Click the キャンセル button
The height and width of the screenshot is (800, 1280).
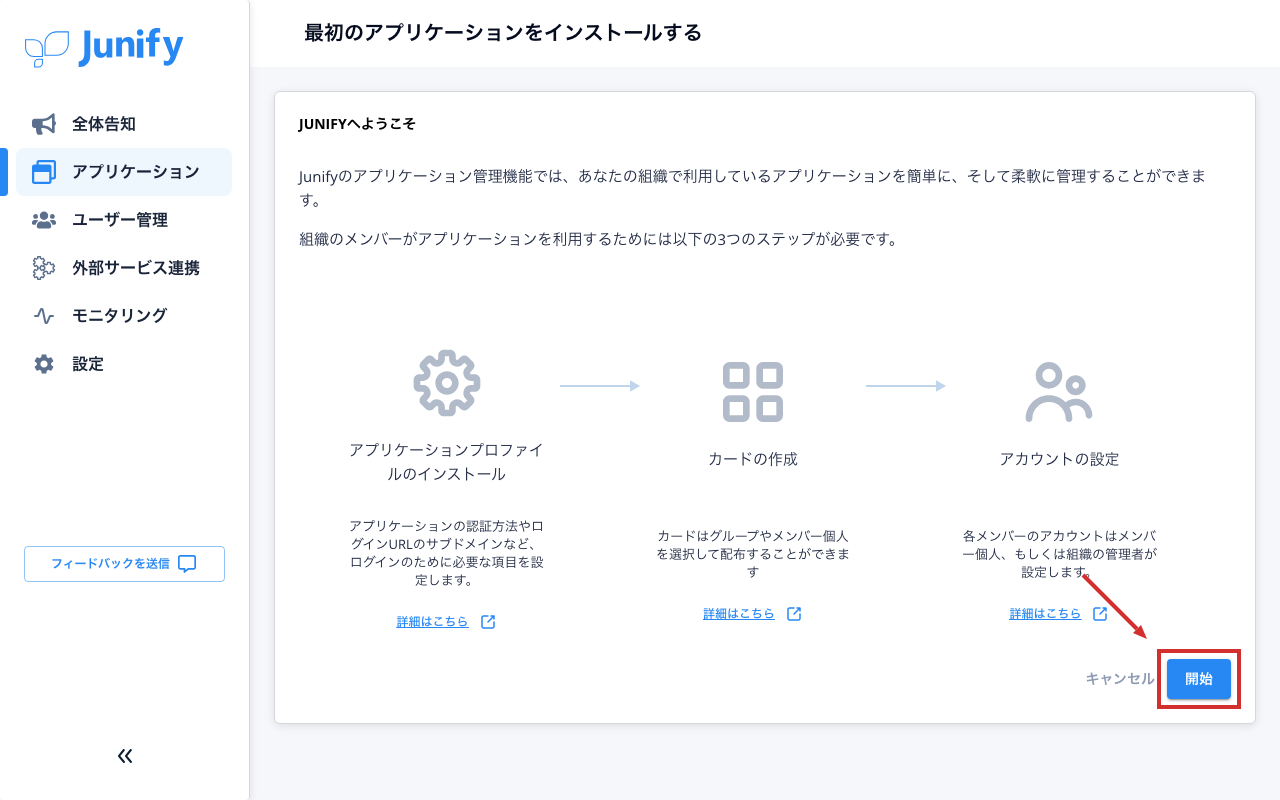(x=1120, y=679)
